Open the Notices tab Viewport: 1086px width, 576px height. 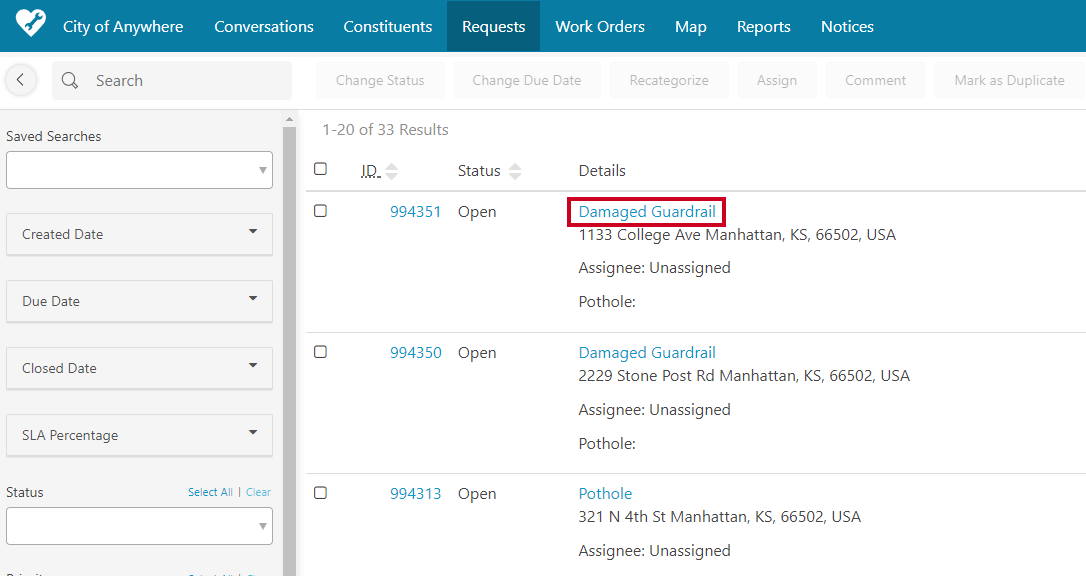847,26
